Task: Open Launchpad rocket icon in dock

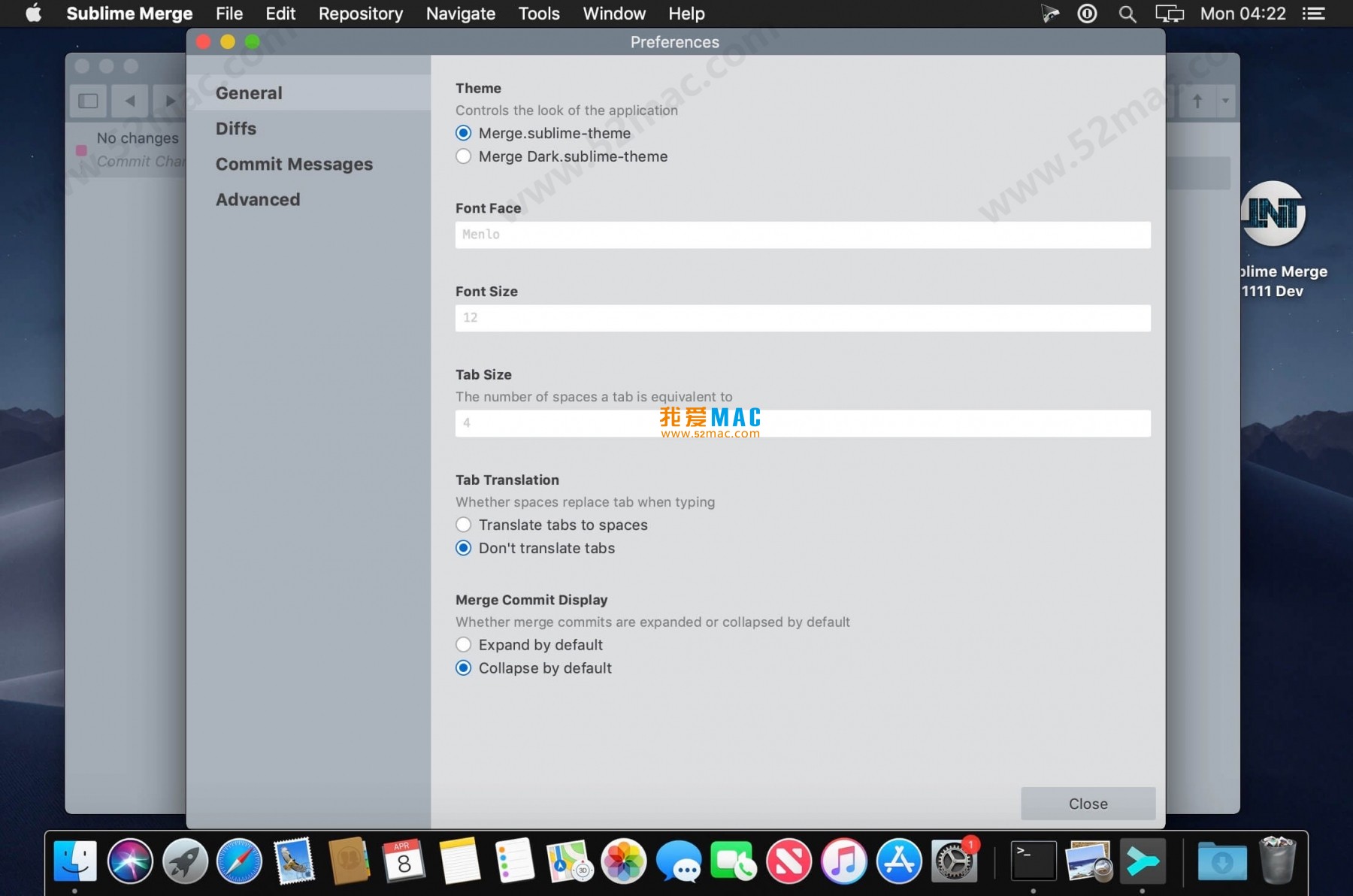Action: [185, 861]
